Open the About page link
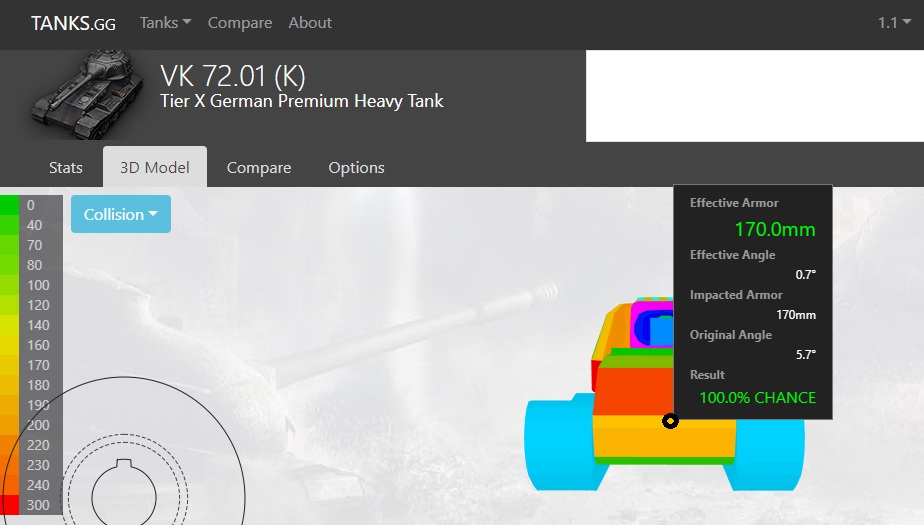924x525 pixels. (x=310, y=22)
